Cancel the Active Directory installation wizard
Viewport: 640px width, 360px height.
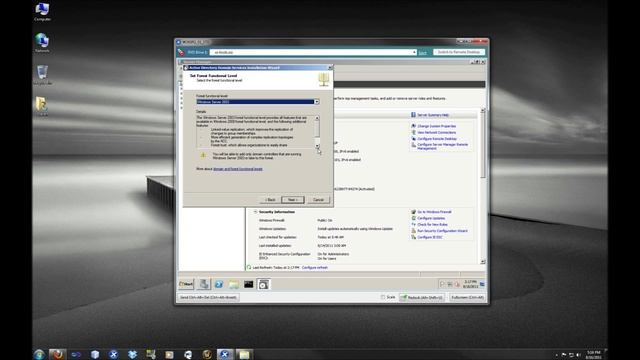318,200
